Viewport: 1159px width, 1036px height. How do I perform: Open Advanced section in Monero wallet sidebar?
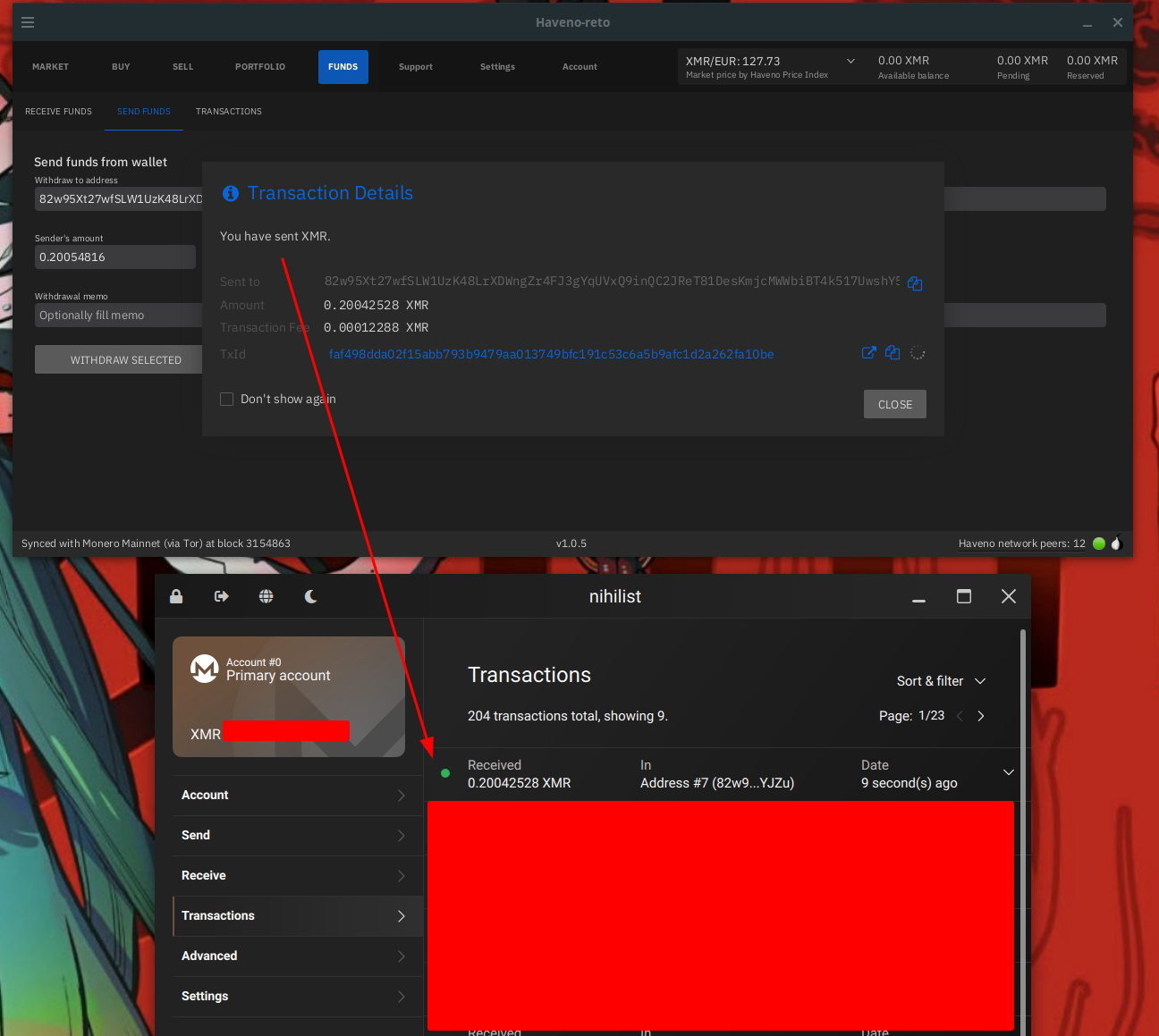coord(297,956)
